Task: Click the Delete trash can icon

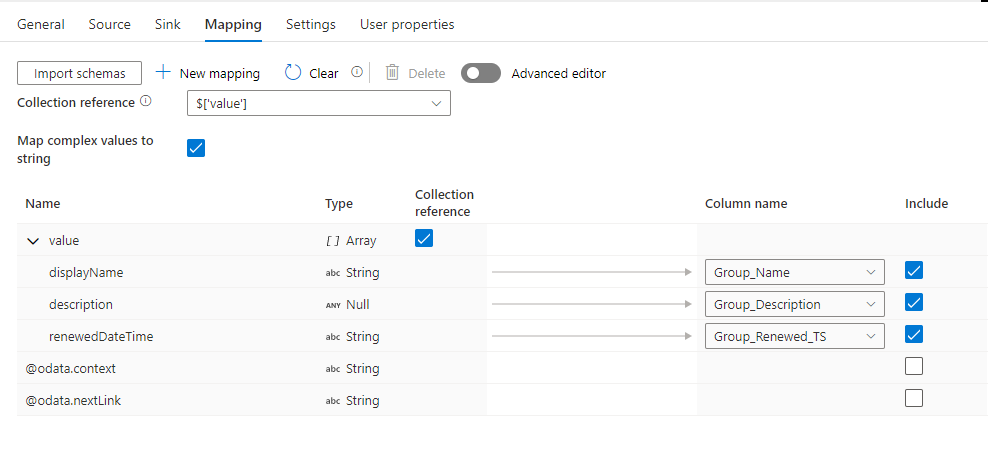Action: [x=393, y=73]
